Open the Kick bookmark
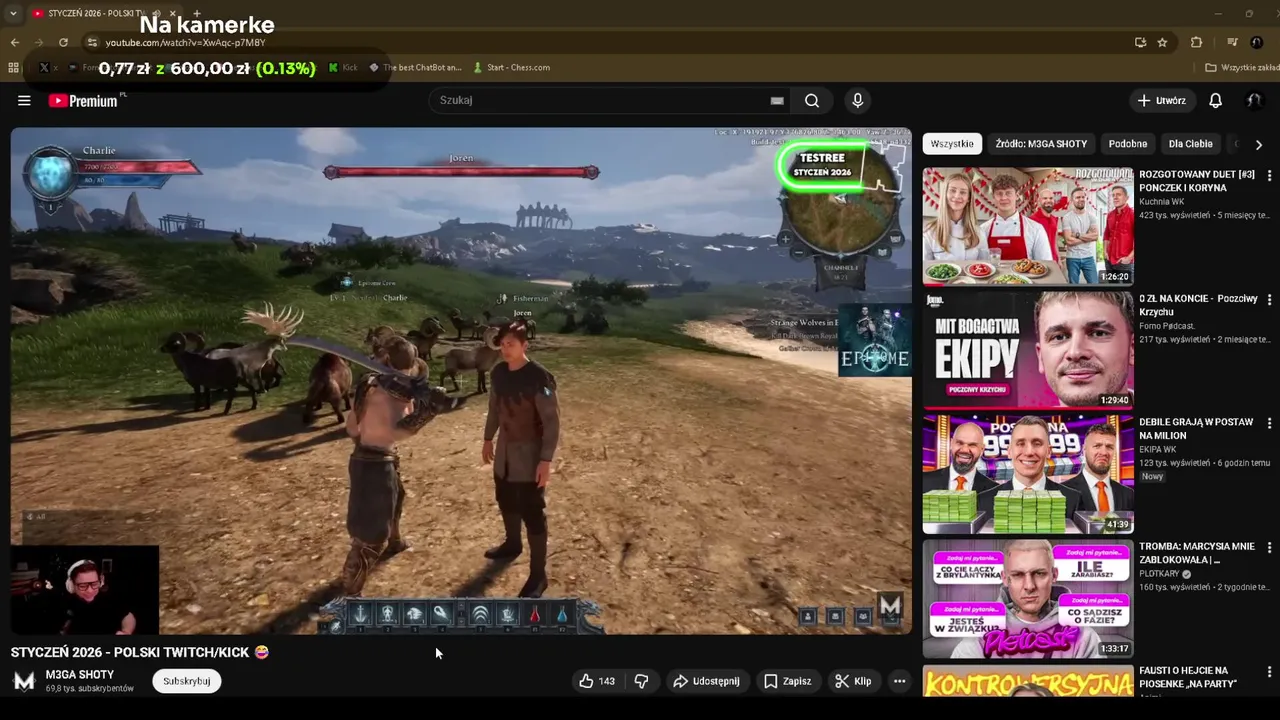 point(343,67)
